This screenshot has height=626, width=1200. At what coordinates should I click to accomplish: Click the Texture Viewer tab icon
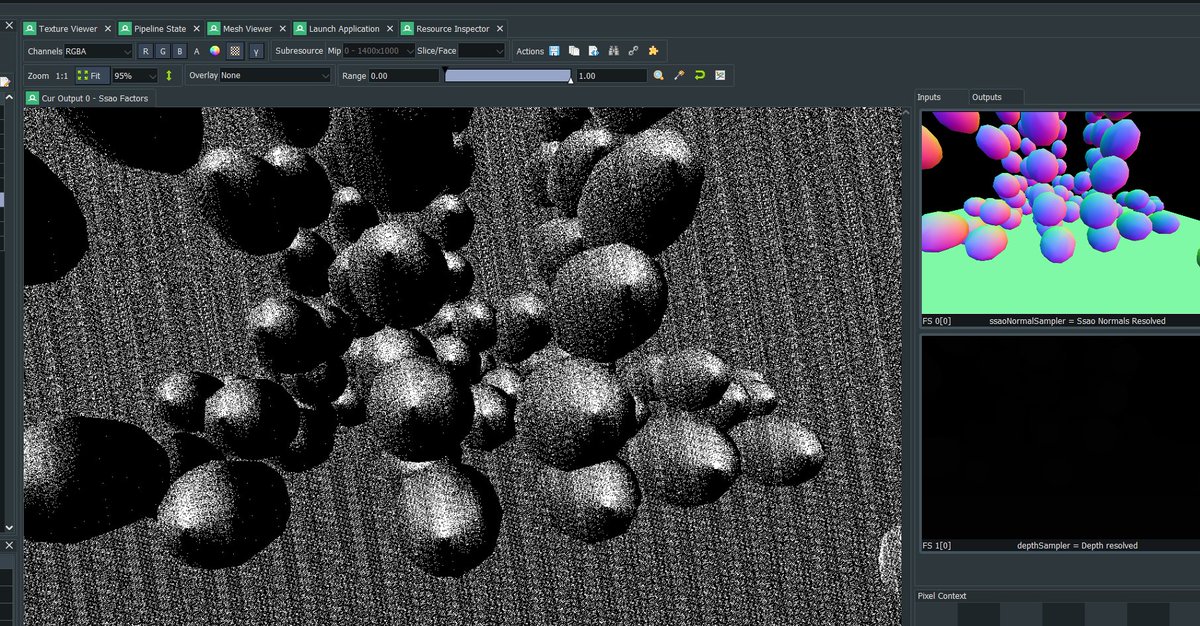click(x=30, y=29)
